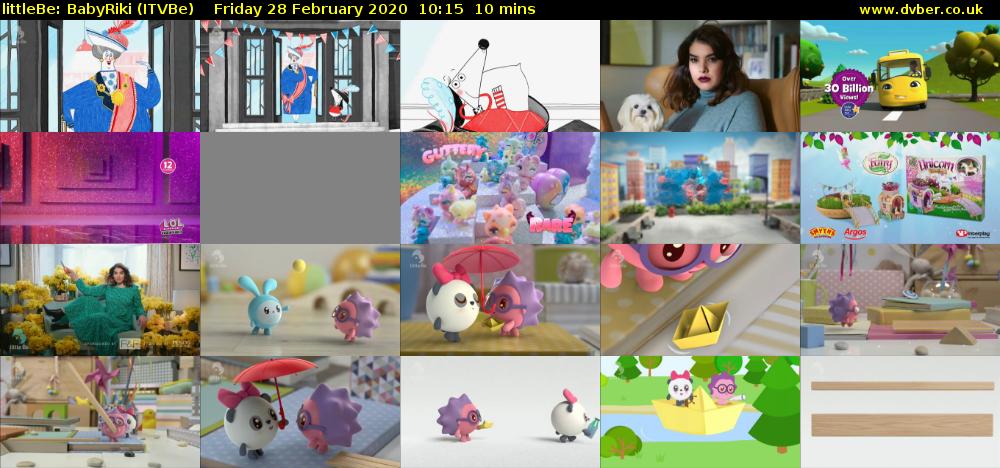
Task: Click the Argos logo in the toy advert
Action: coord(855,233)
